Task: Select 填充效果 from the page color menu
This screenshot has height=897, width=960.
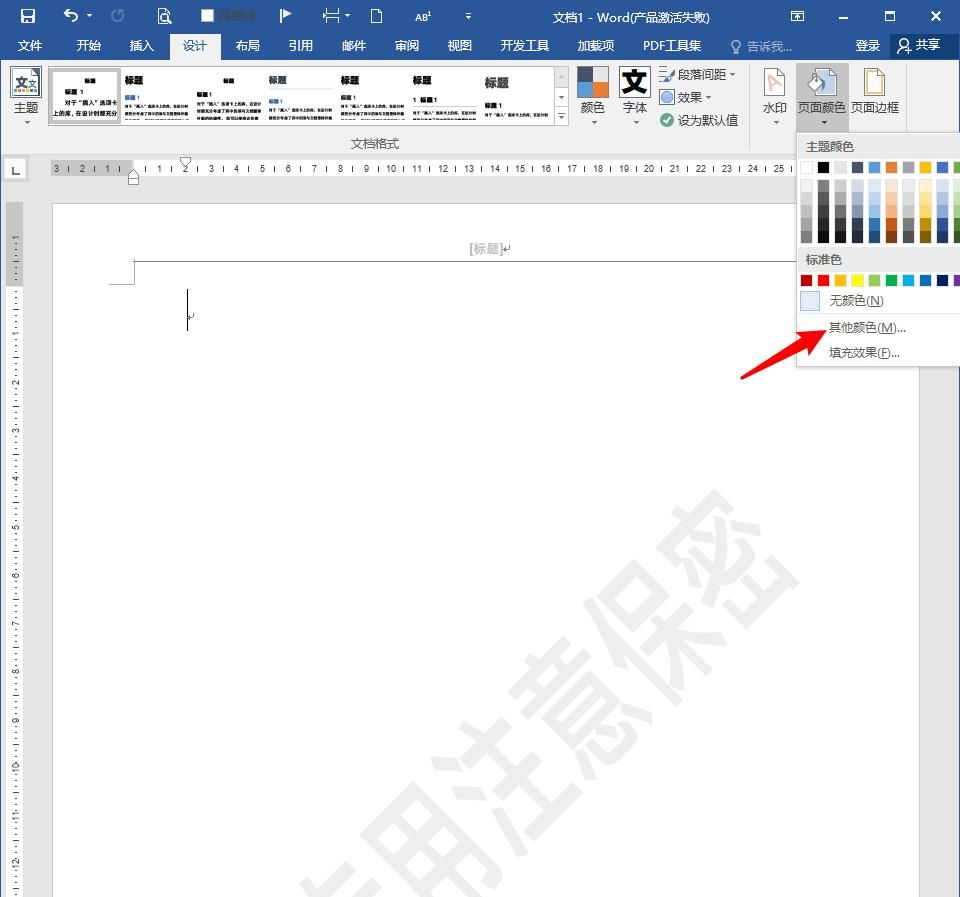Action: (x=862, y=352)
